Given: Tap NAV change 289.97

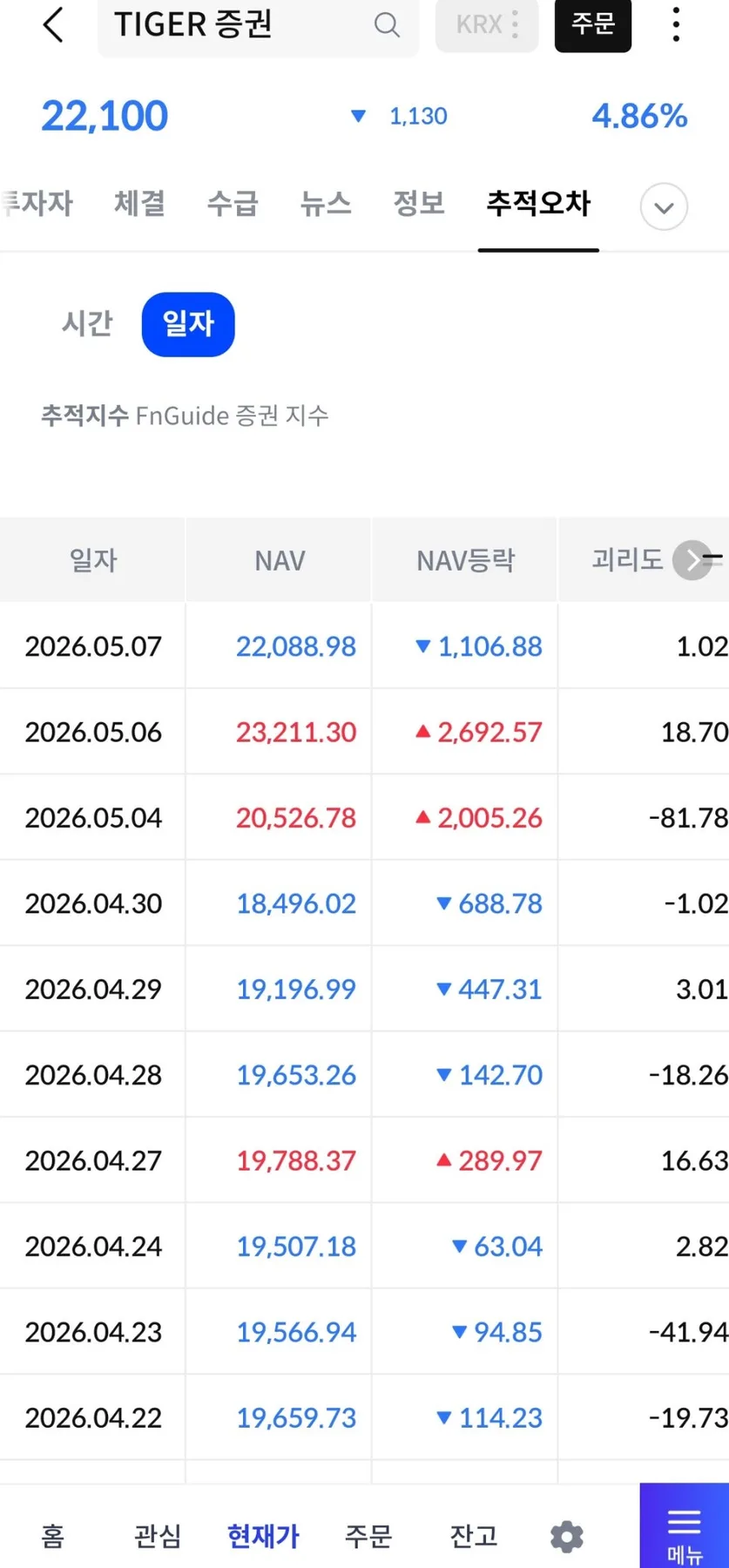Looking at the screenshot, I should point(500,1160).
